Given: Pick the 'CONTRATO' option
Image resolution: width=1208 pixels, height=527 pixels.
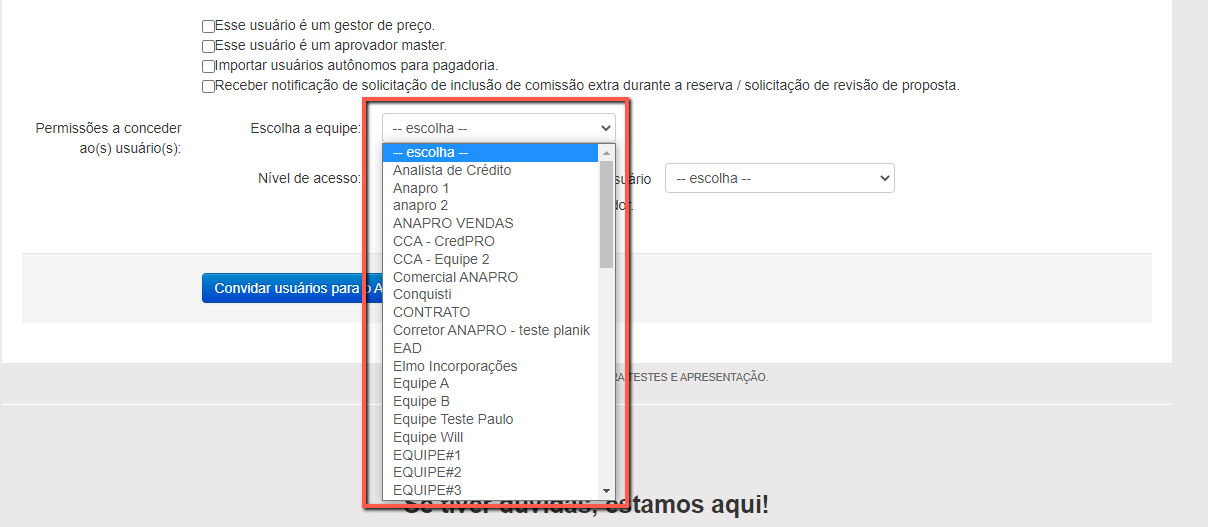Looking at the screenshot, I should 431,312.
